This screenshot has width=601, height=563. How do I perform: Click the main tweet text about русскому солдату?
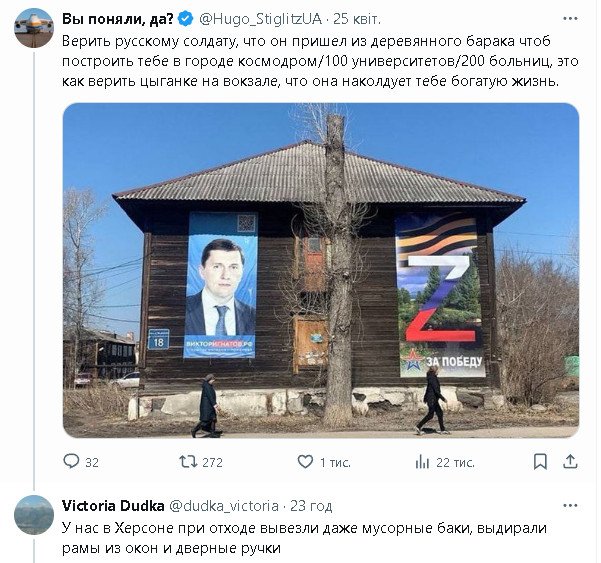coord(320,61)
